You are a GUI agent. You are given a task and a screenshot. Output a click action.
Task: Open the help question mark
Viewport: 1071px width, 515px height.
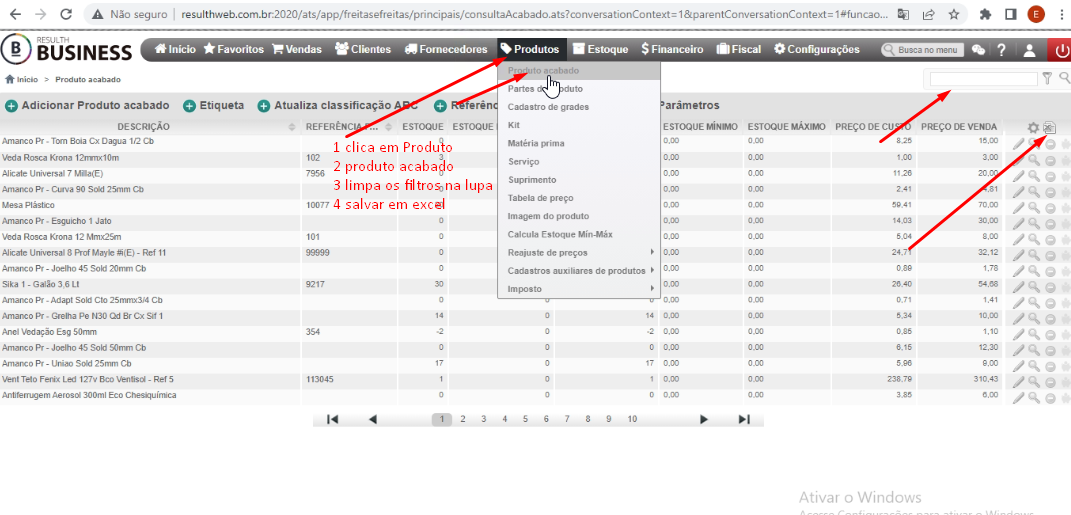pos(1001,49)
